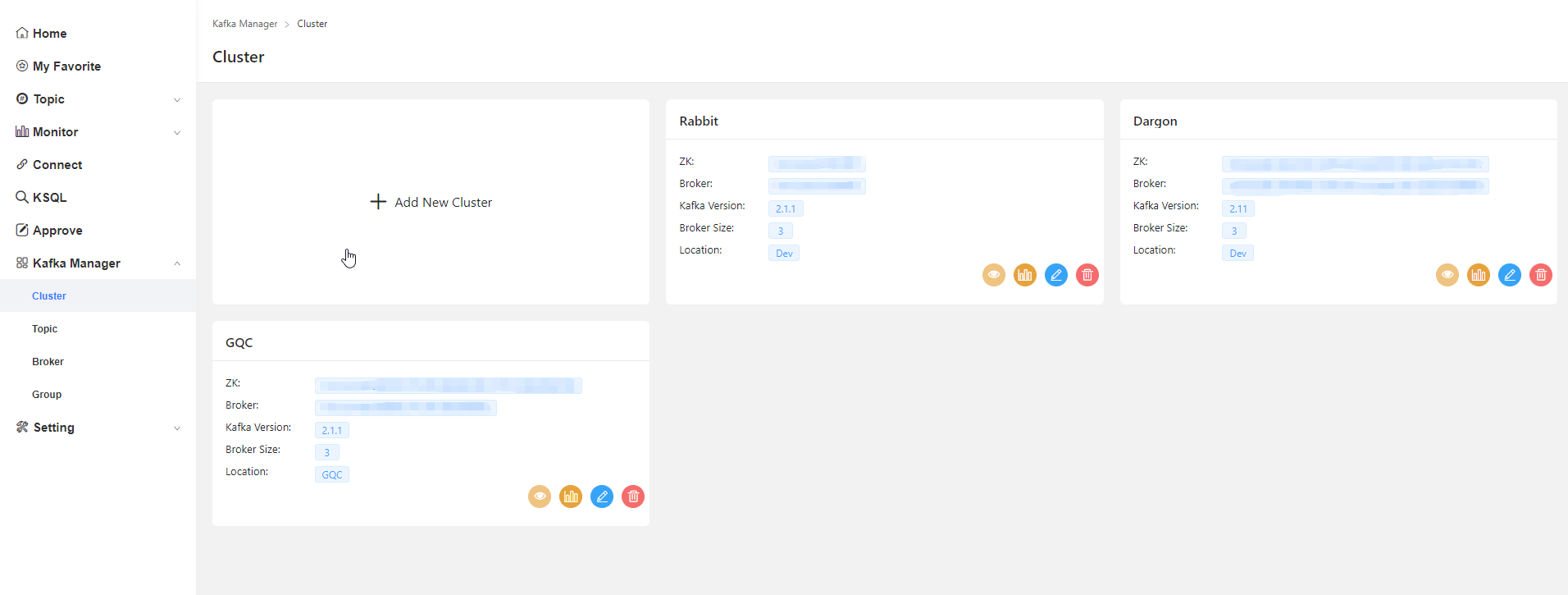The width and height of the screenshot is (1568, 595).
Task: Click the Monitor bar chart icon
Action: (x=22, y=131)
